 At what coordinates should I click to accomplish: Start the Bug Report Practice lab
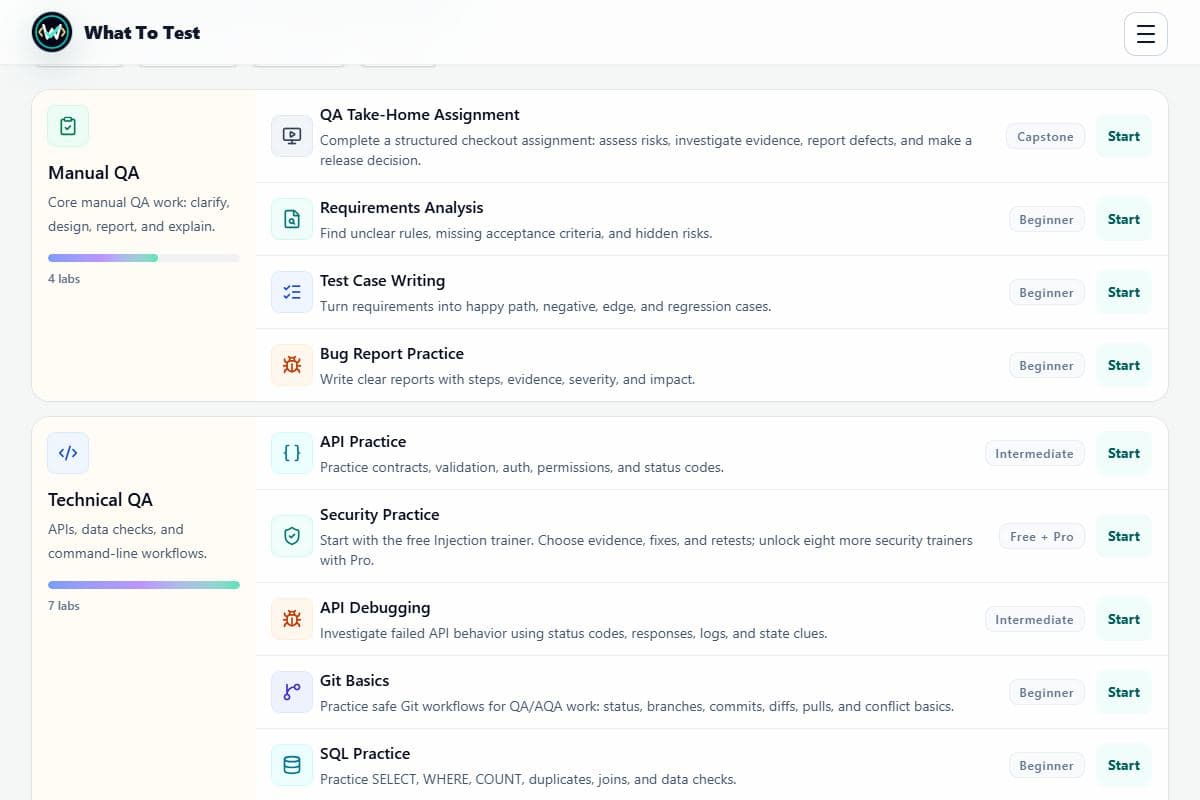(x=1124, y=365)
